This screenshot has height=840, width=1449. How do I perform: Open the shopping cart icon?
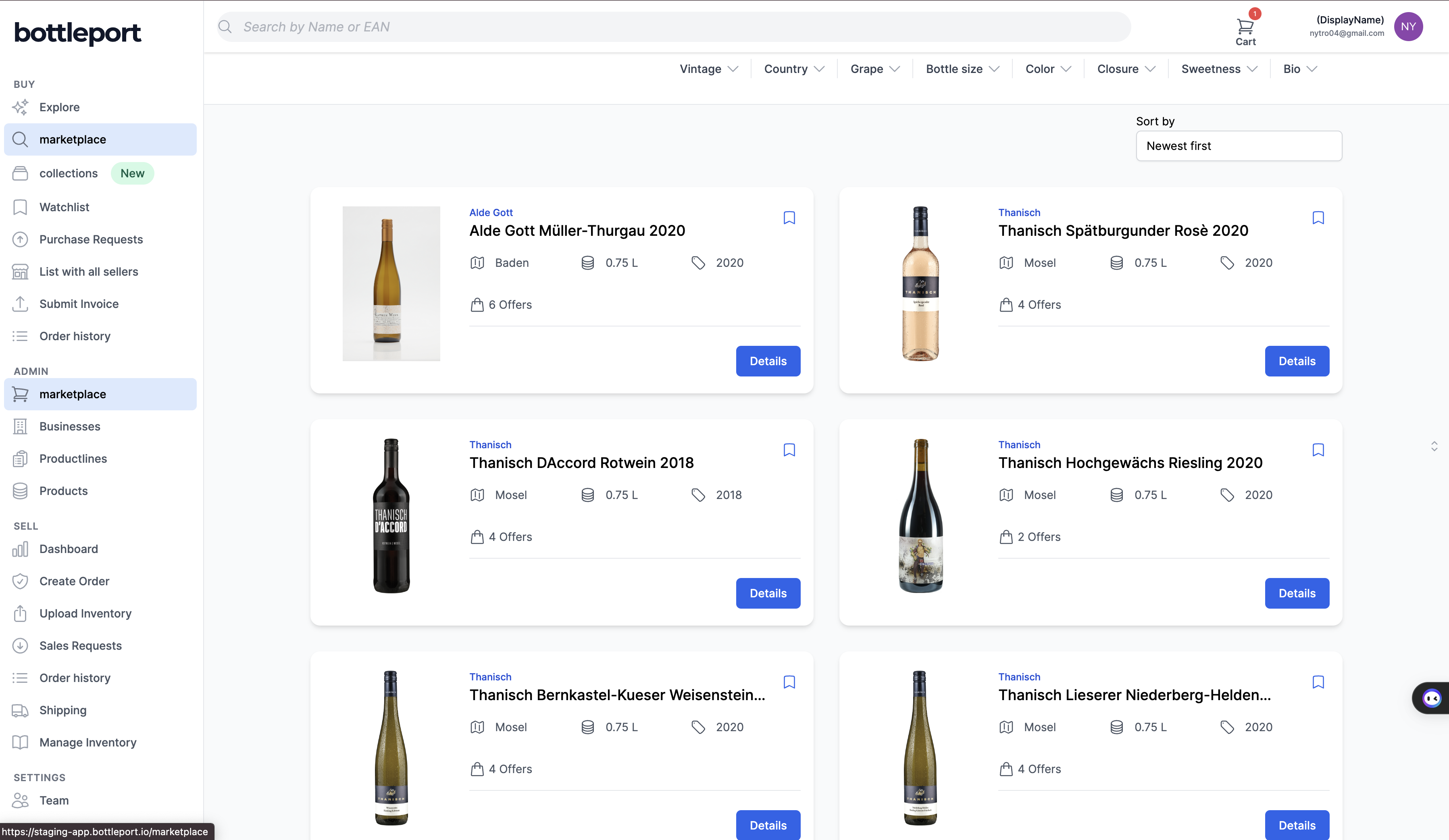pos(1245,27)
